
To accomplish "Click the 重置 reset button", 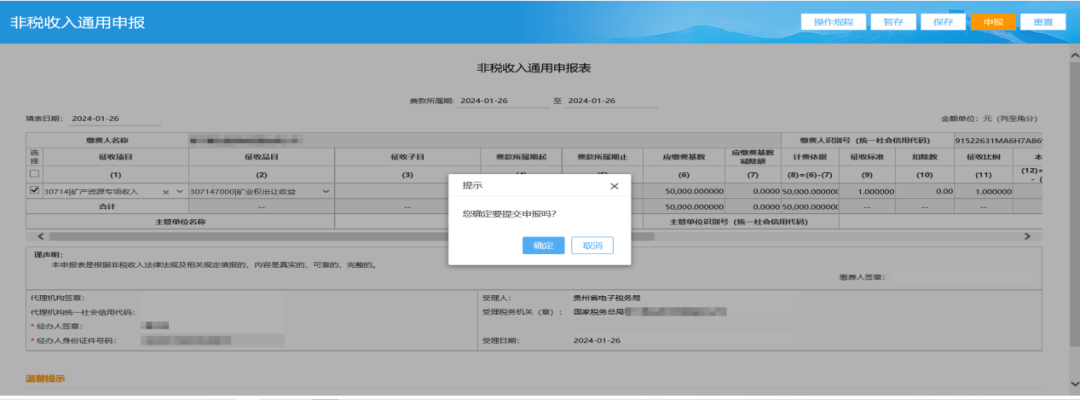I will pos(1043,22).
